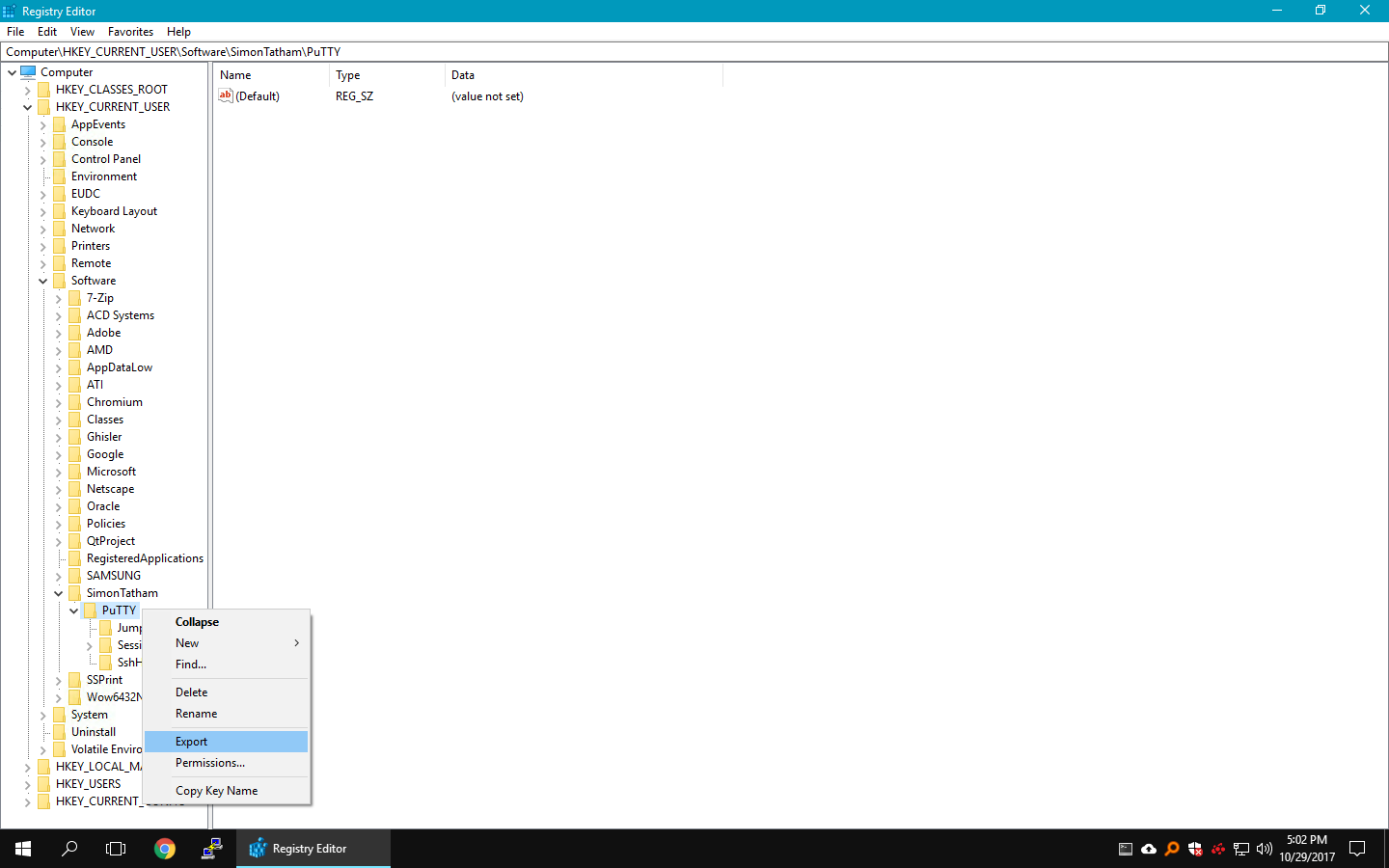The height and width of the screenshot is (868, 1389).
Task: Choose Delete from the context menu
Action: coord(226,692)
